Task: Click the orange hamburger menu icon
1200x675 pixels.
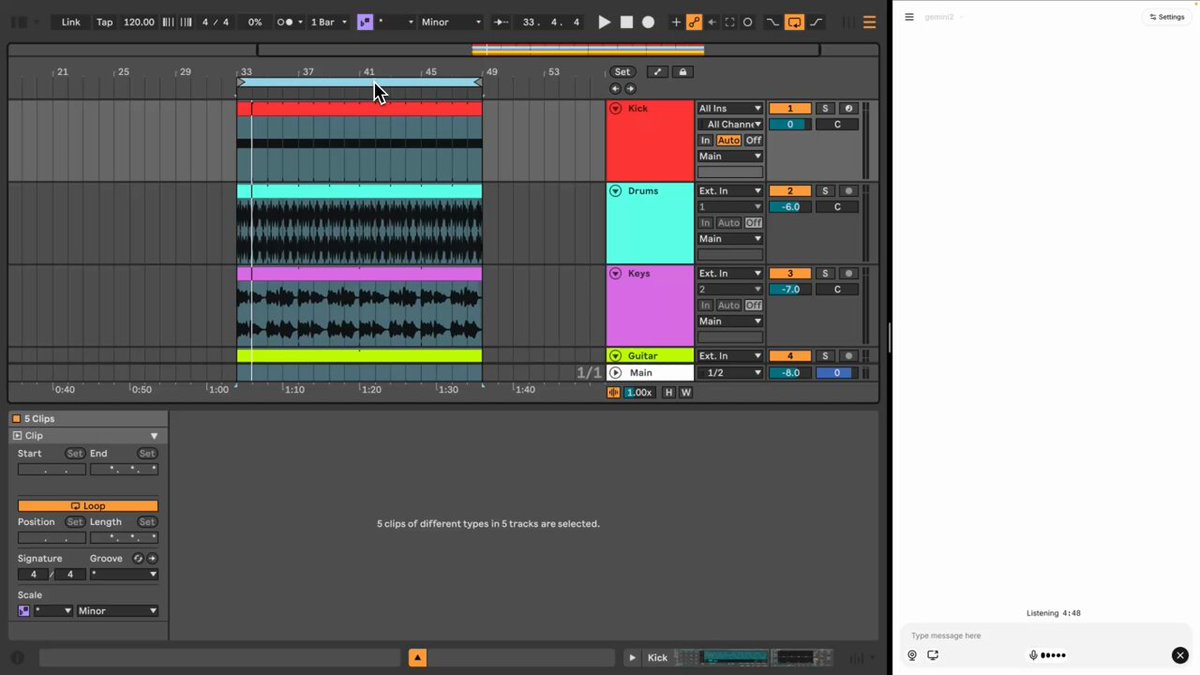Action: pos(869,22)
